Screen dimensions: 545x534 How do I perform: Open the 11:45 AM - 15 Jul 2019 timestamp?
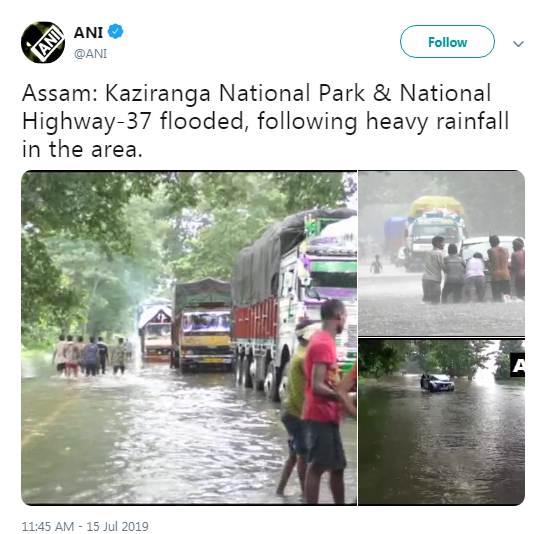85,526
